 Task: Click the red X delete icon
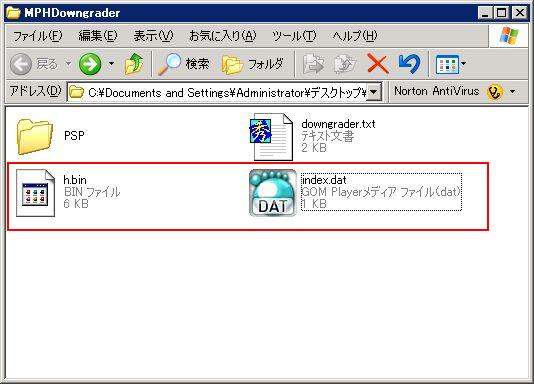click(x=378, y=64)
